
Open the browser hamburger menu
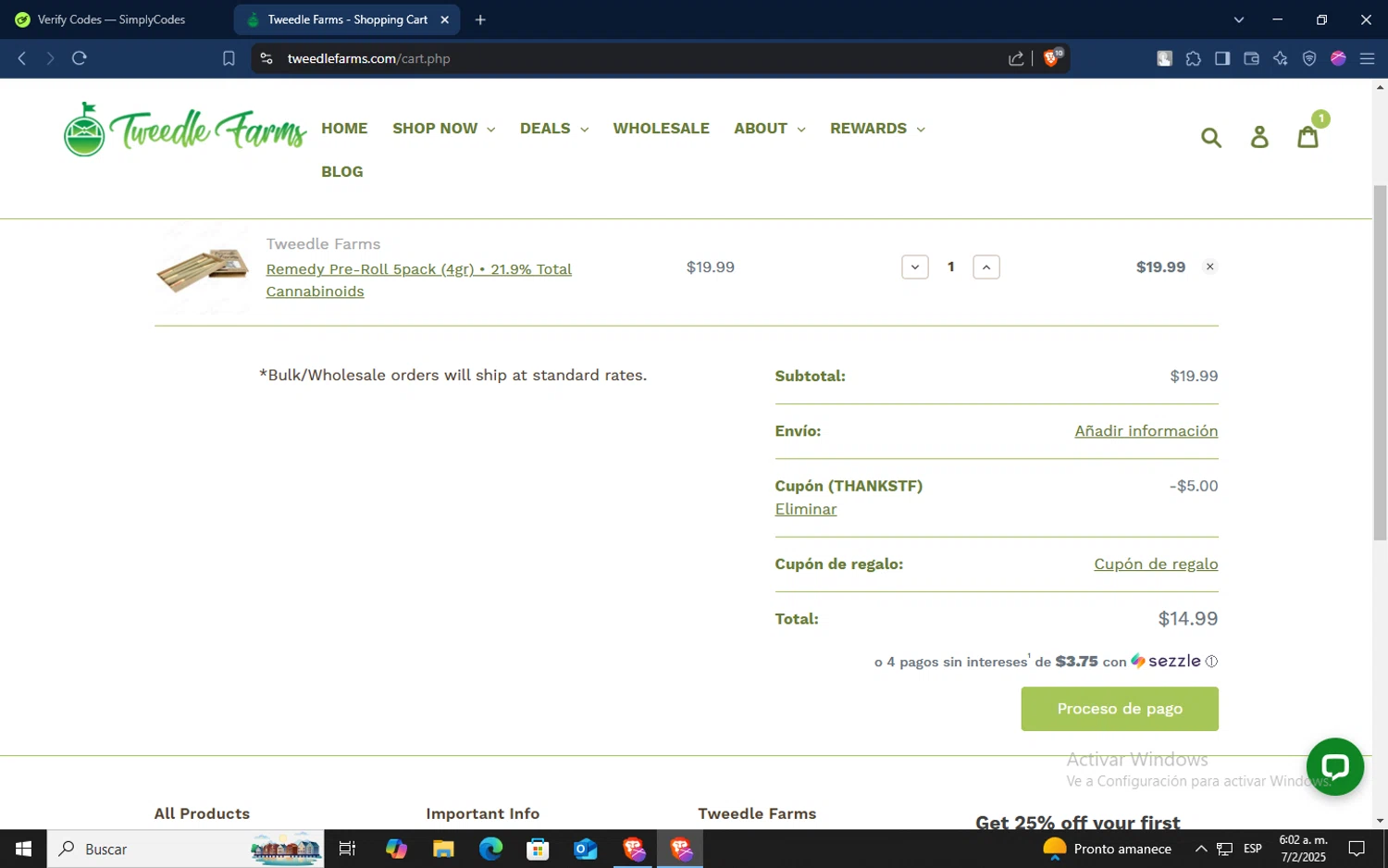(x=1367, y=58)
